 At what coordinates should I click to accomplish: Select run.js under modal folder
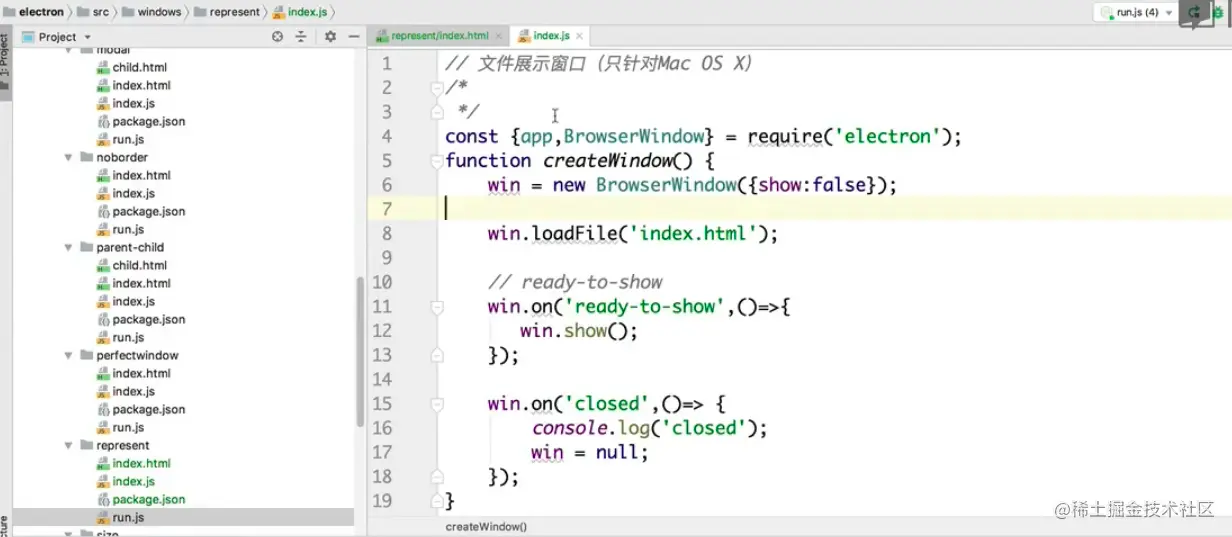pos(128,140)
